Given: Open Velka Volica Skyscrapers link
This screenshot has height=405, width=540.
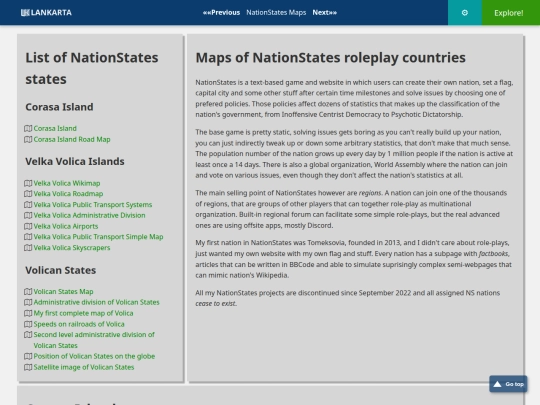Looking at the screenshot, I should (72, 248).
